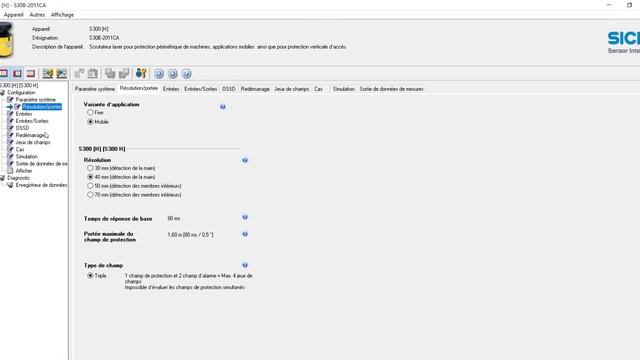Switch to the Simulation tab
This screenshot has width=640, height=360.
(x=343, y=89)
